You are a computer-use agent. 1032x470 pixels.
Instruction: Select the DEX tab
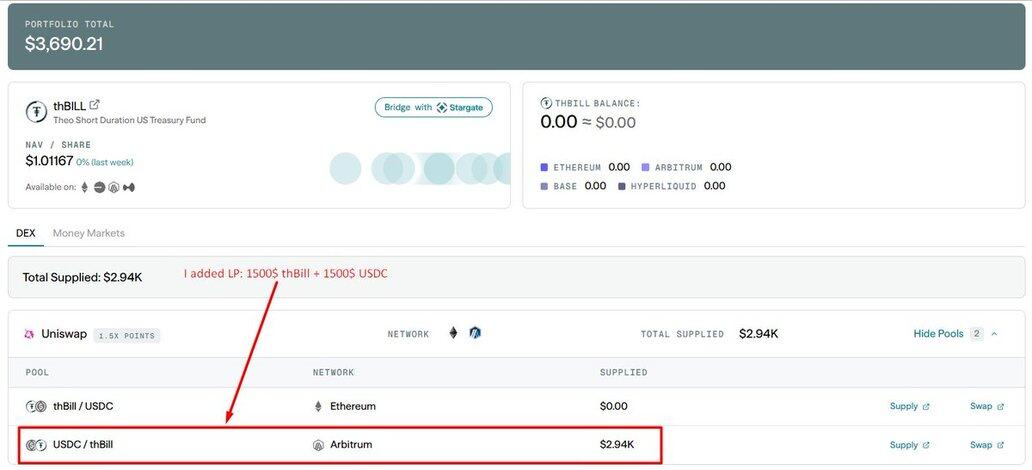[26, 233]
